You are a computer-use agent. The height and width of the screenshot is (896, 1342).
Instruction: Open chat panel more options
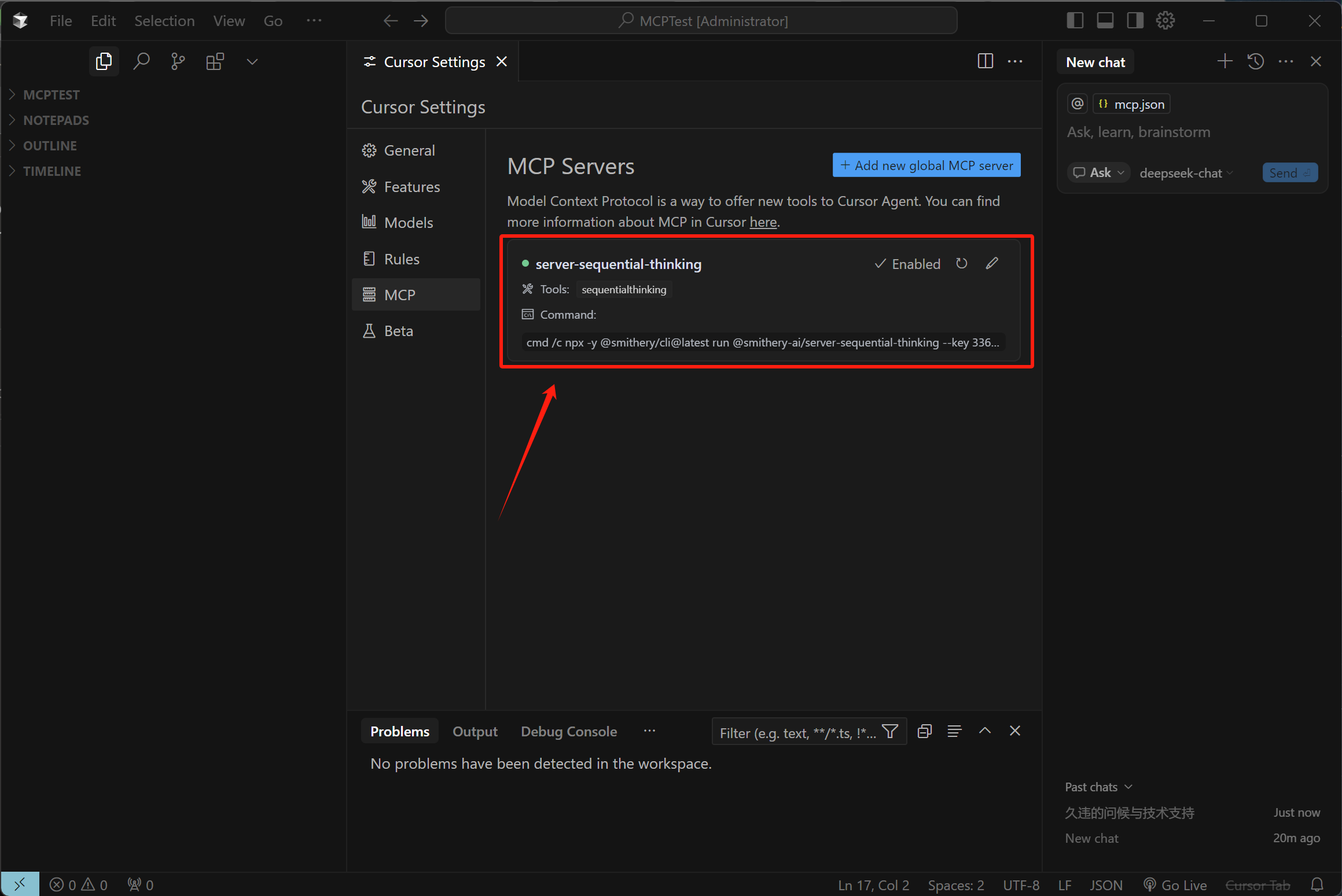[1286, 61]
